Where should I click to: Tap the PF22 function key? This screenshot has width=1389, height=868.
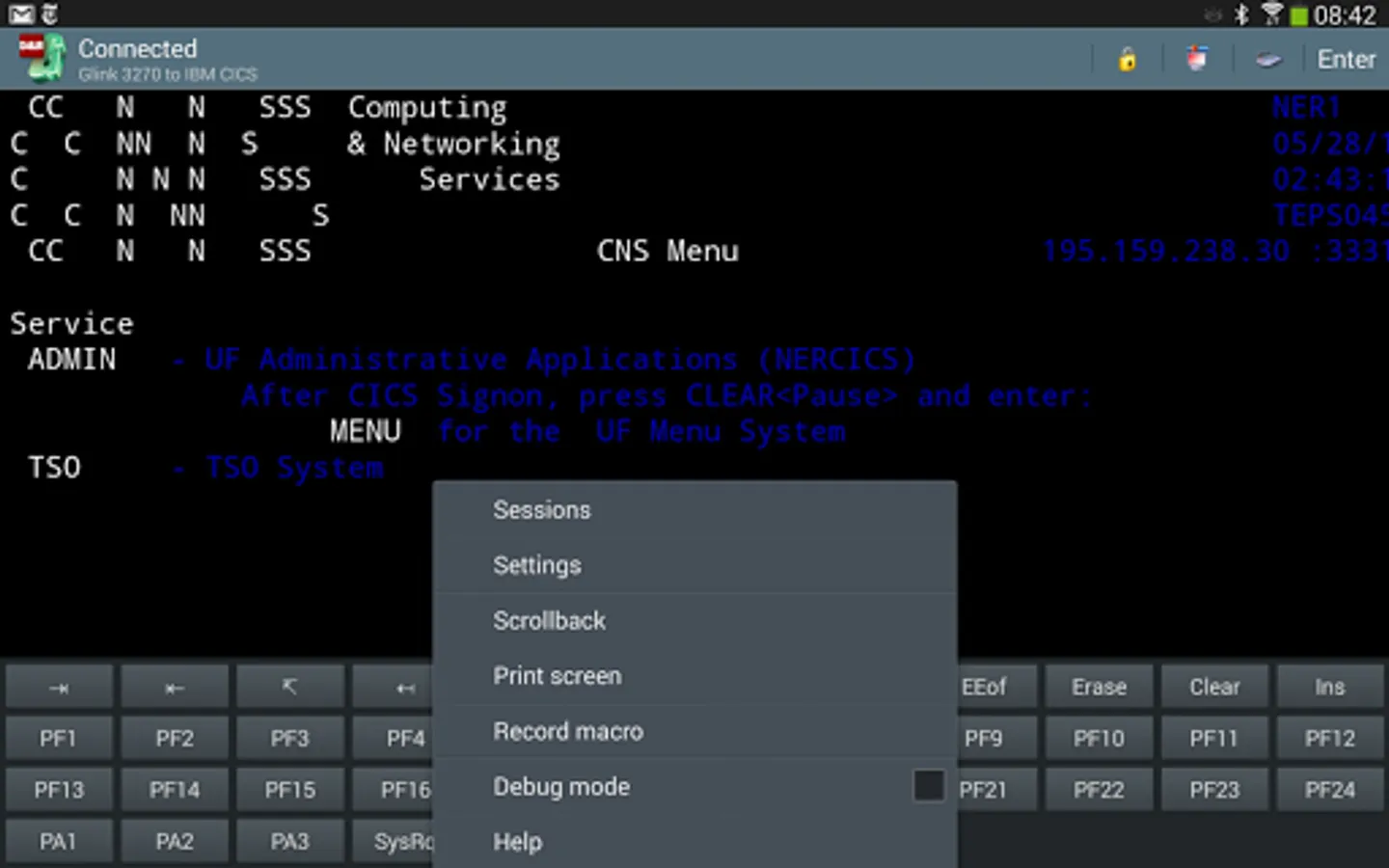tap(1099, 791)
